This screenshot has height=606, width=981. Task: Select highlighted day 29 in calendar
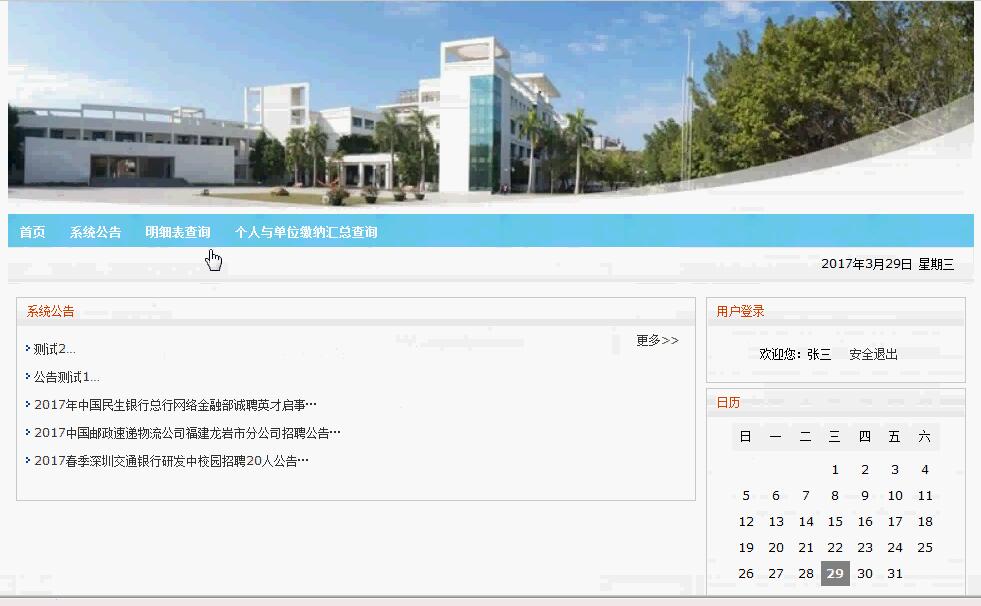pyautogui.click(x=835, y=573)
